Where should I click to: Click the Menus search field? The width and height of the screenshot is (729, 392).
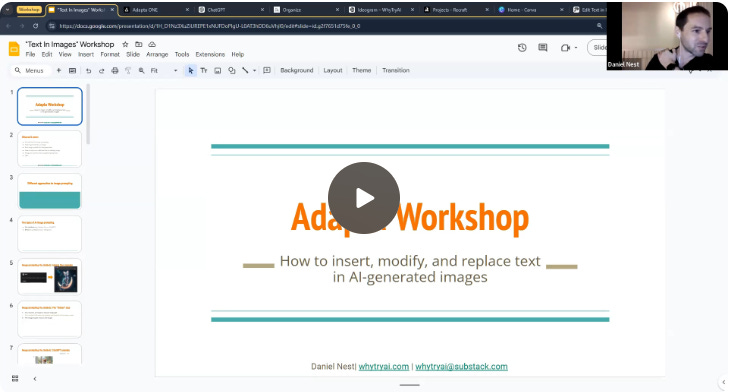(x=30, y=71)
